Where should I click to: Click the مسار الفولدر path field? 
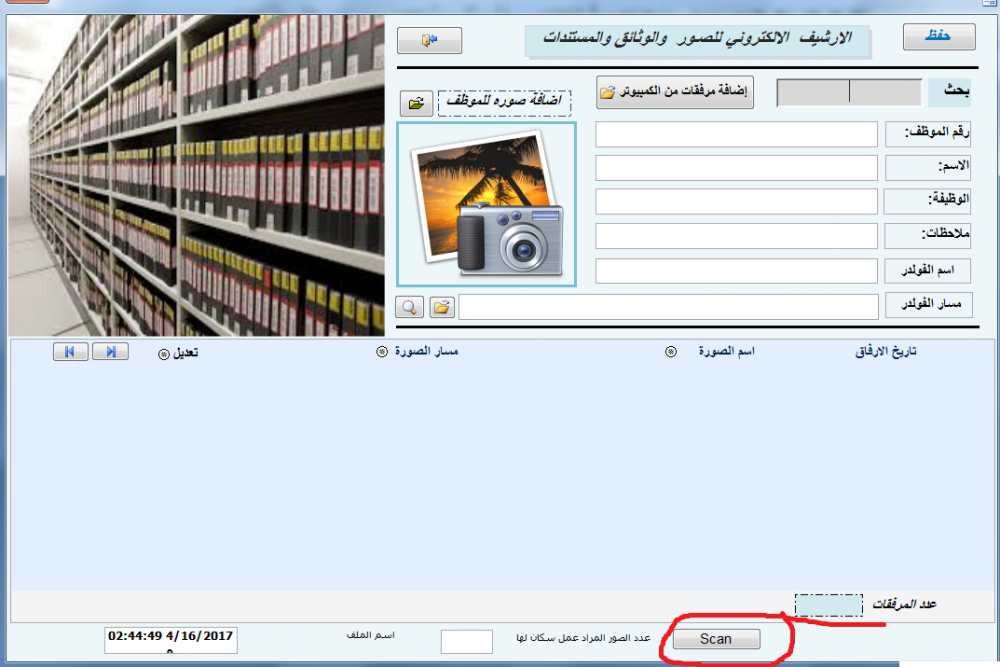(x=667, y=307)
